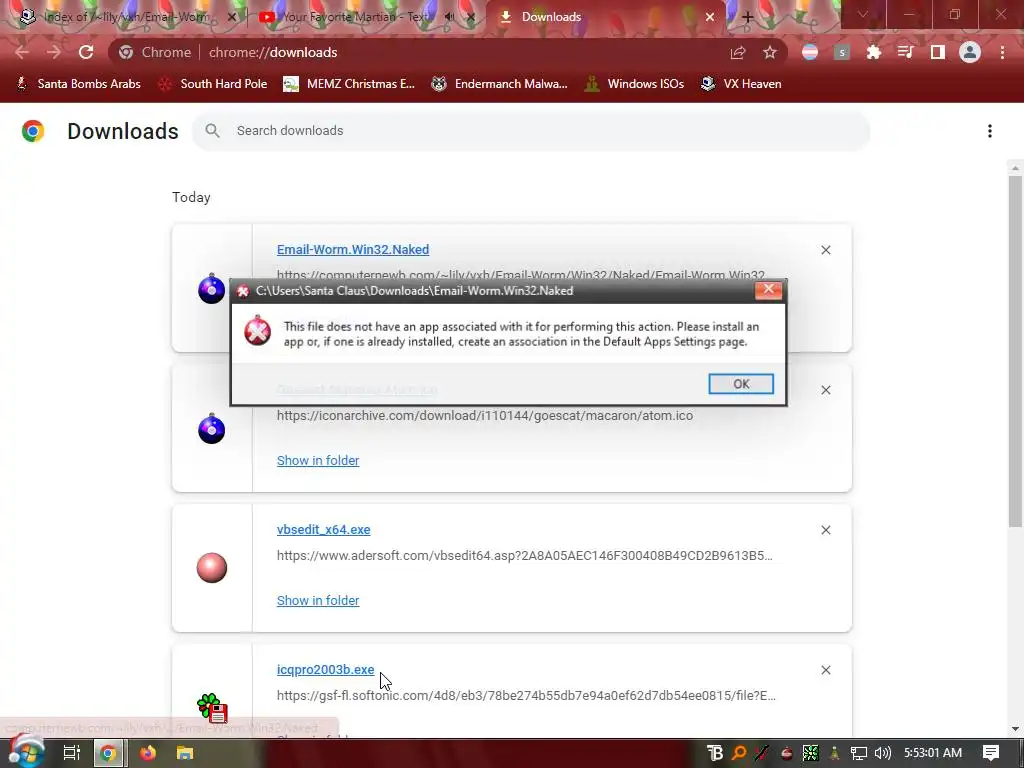This screenshot has width=1024, height=768.
Task: Open the Email-Worm.Win32.Naked download link
Action: (353, 249)
